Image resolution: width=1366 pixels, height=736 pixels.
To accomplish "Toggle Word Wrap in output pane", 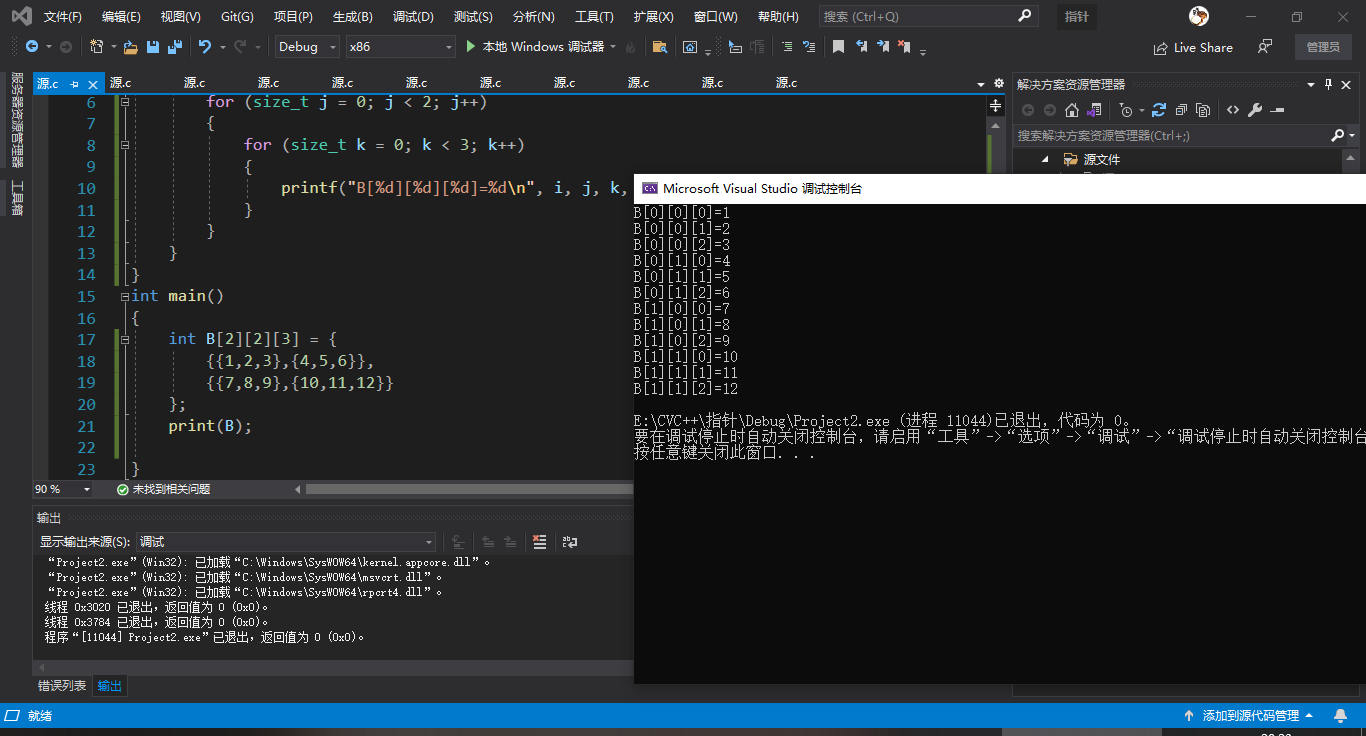I will pyautogui.click(x=569, y=542).
